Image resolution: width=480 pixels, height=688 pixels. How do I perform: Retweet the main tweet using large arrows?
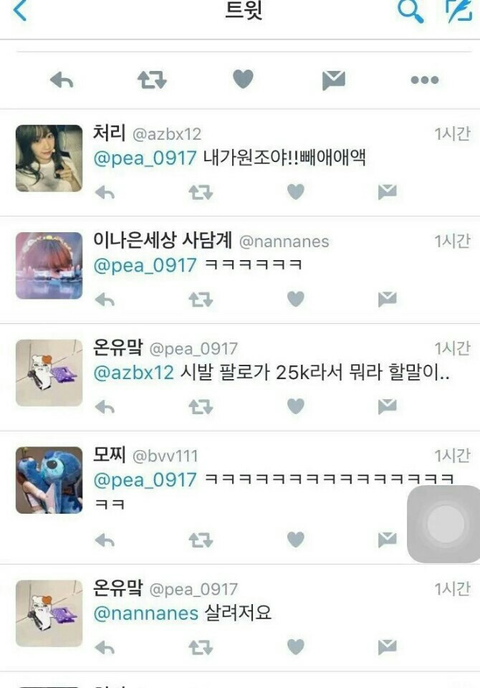point(152,80)
